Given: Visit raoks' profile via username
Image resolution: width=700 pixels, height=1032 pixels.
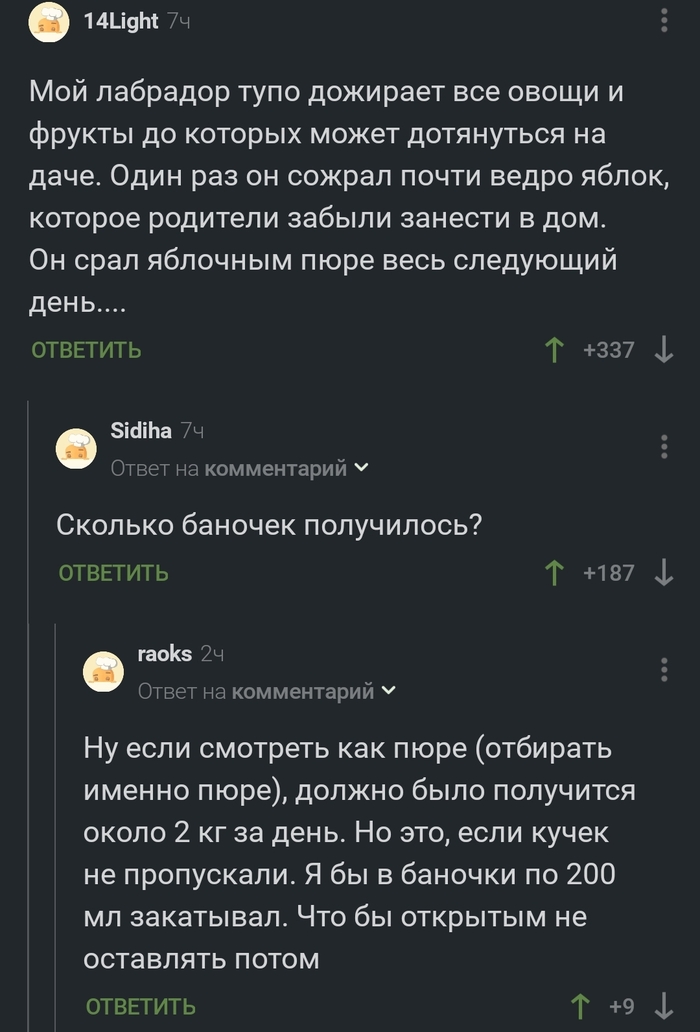Looking at the screenshot, I should (x=164, y=654).
